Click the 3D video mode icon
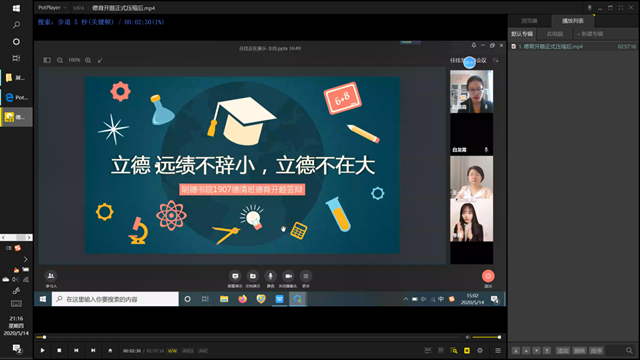640x360 pixels. [x=441, y=350]
